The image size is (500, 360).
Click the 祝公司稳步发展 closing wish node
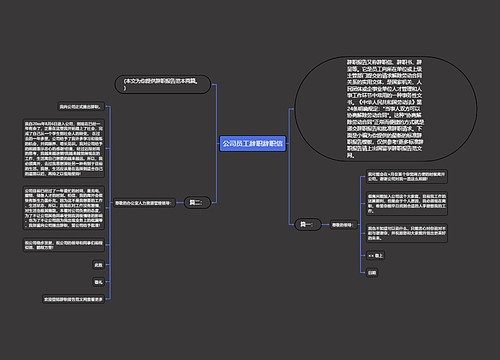tap(64, 245)
